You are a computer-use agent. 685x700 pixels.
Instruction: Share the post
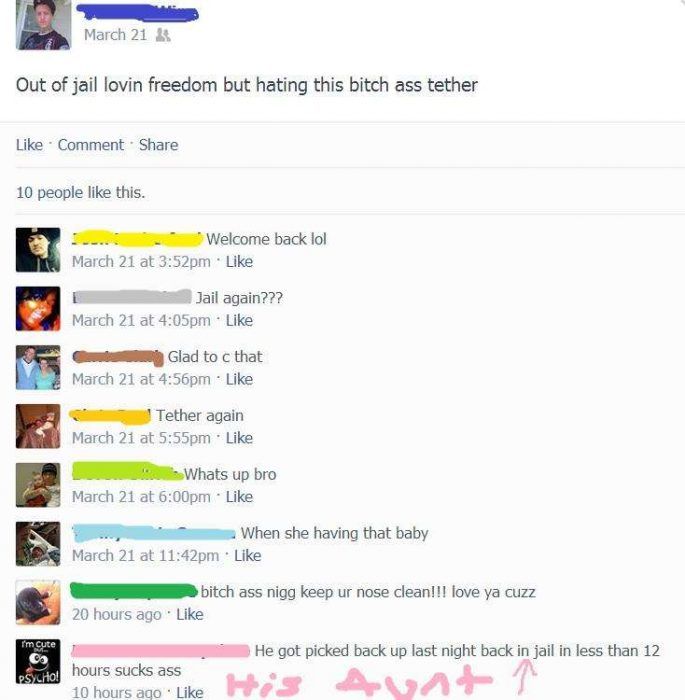[x=159, y=145]
